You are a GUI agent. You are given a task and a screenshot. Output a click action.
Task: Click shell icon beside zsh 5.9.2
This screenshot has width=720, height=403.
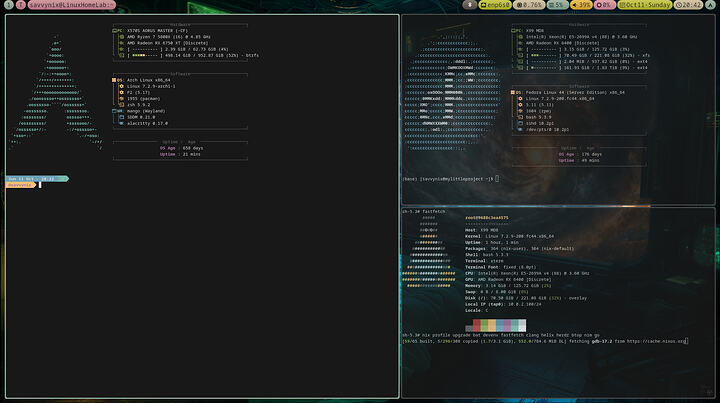[x=122, y=105]
